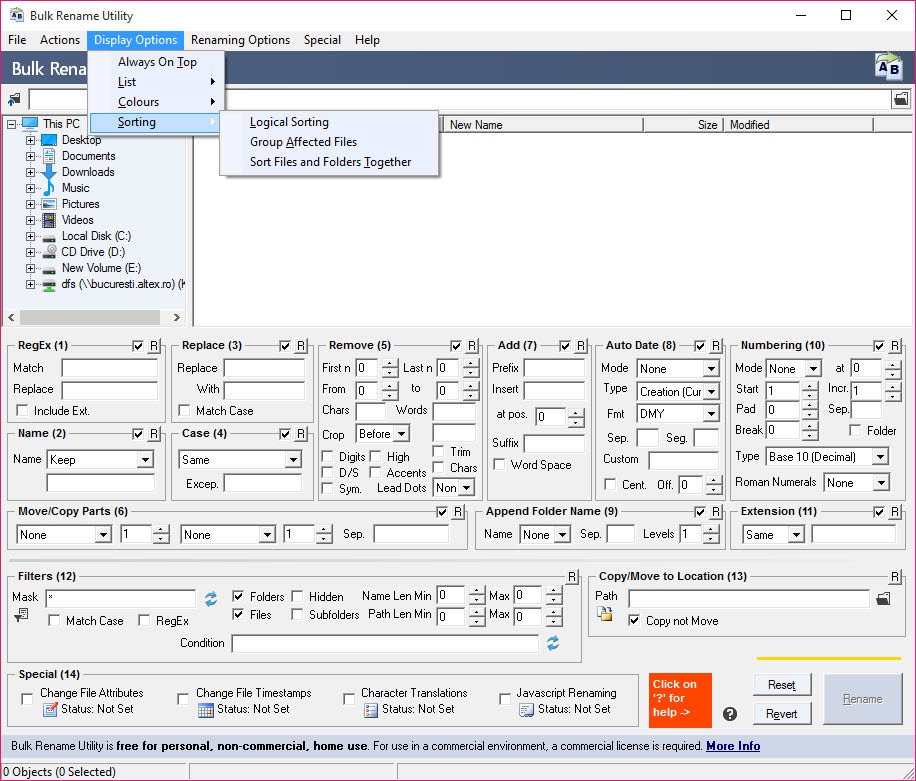Image resolution: width=916 pixels, height=781 pixels.
Task: Tick the Hidden filter checkbox
Action: click(297, 596)
